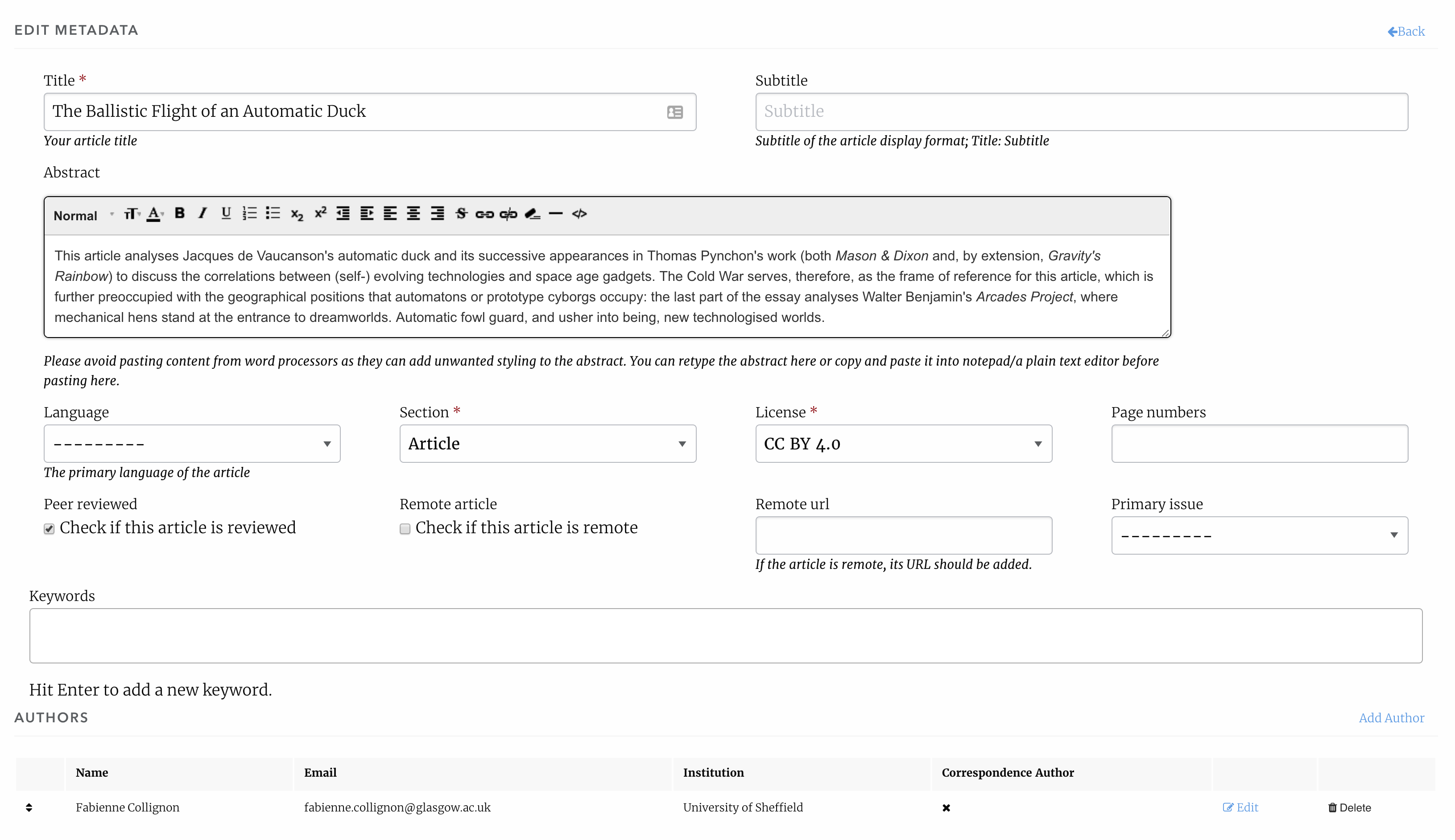Click the University of Sheffield cell

[x=743, y=807]
